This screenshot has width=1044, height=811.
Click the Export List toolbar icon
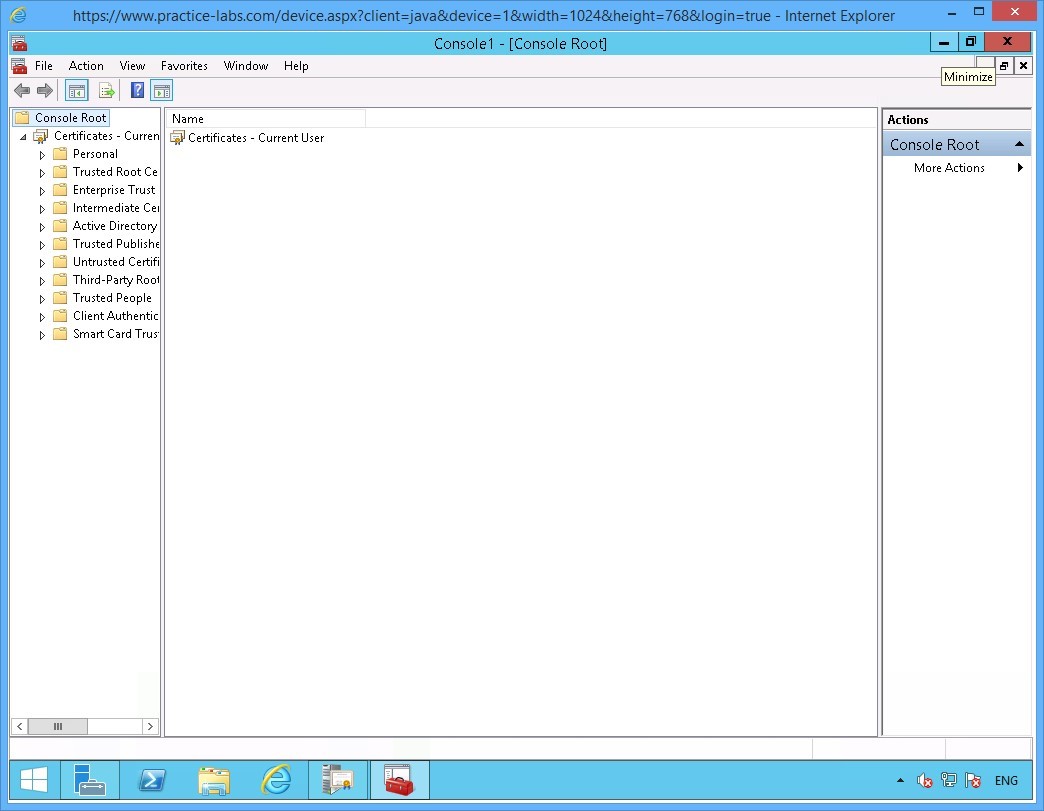[107, 90]
